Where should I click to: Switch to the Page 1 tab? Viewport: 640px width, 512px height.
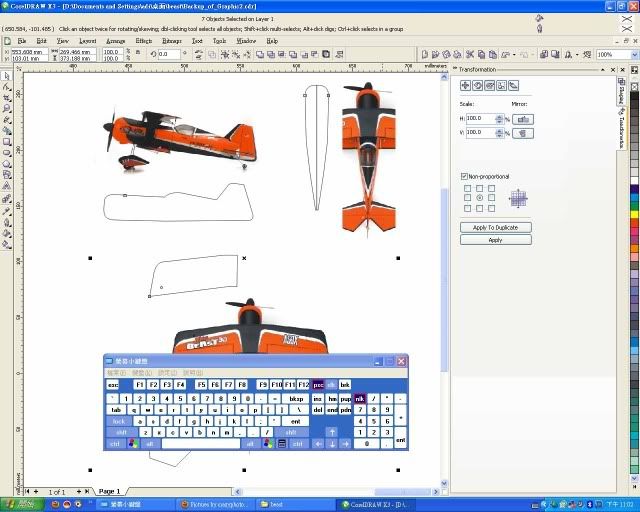coord(110,491)
